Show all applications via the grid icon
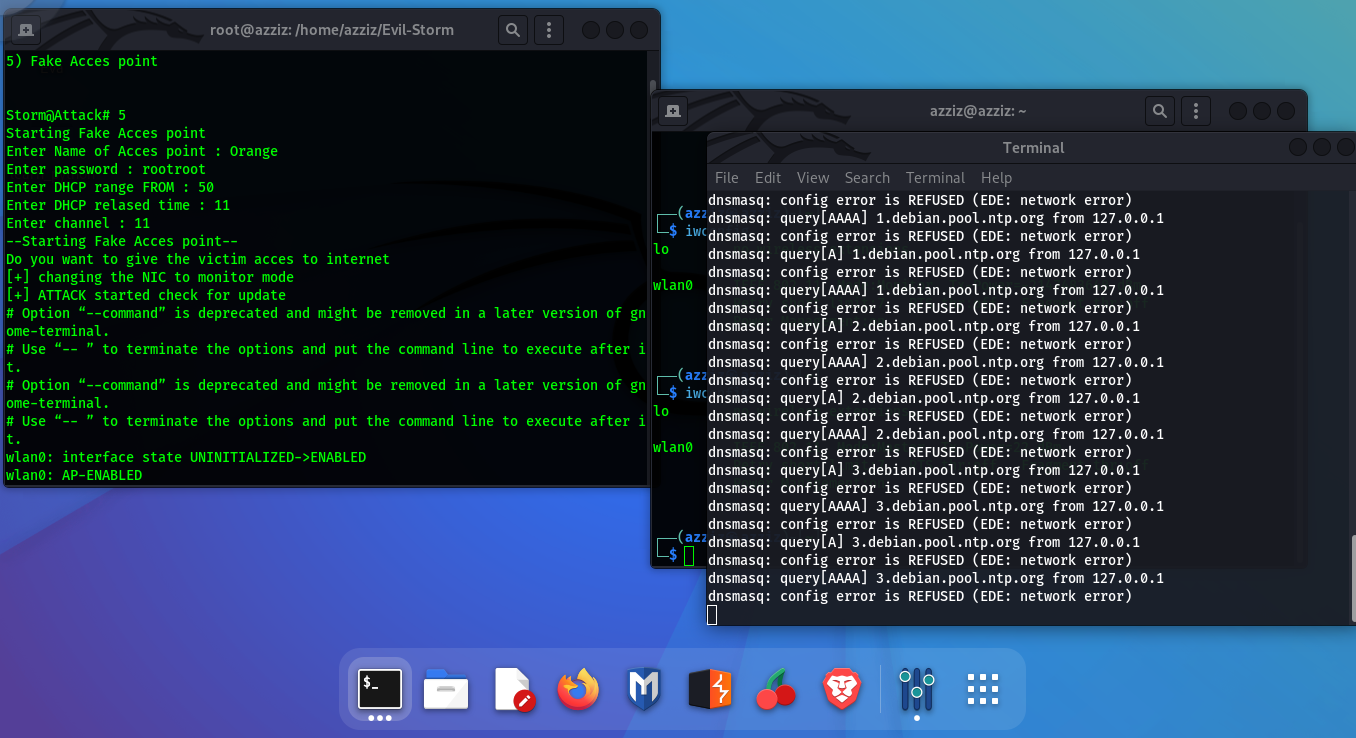The width and height of the screenshot is (1356, 738). [982, 689]
